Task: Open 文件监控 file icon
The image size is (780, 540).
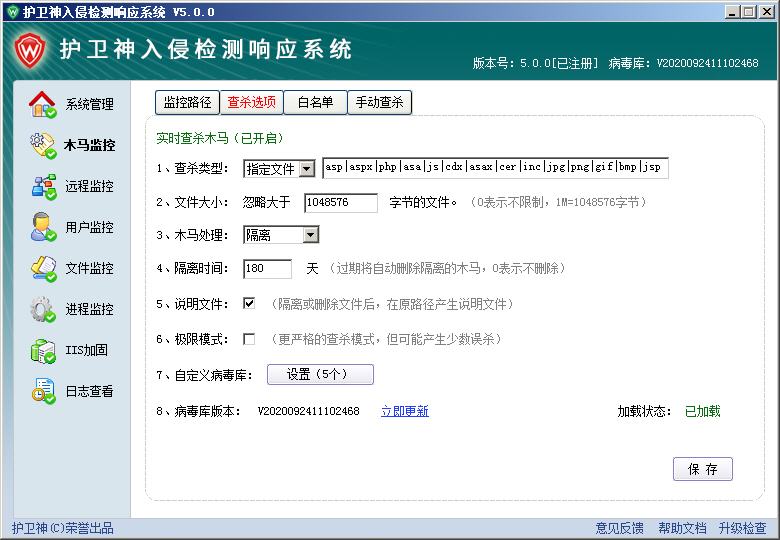Action: pyautogui.click(x=43, y=268)
